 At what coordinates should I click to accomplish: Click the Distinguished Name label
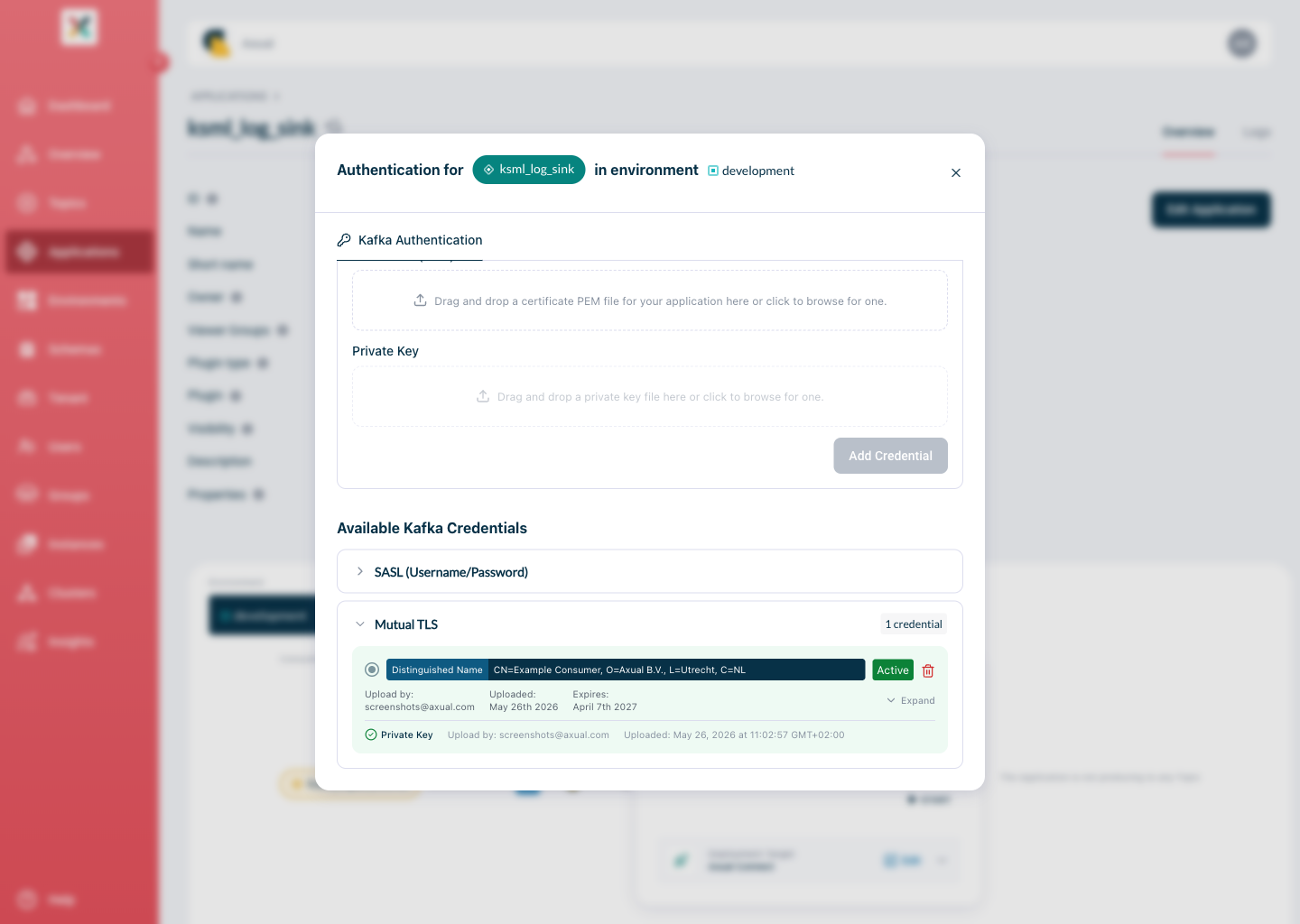[x=437, y=670]
